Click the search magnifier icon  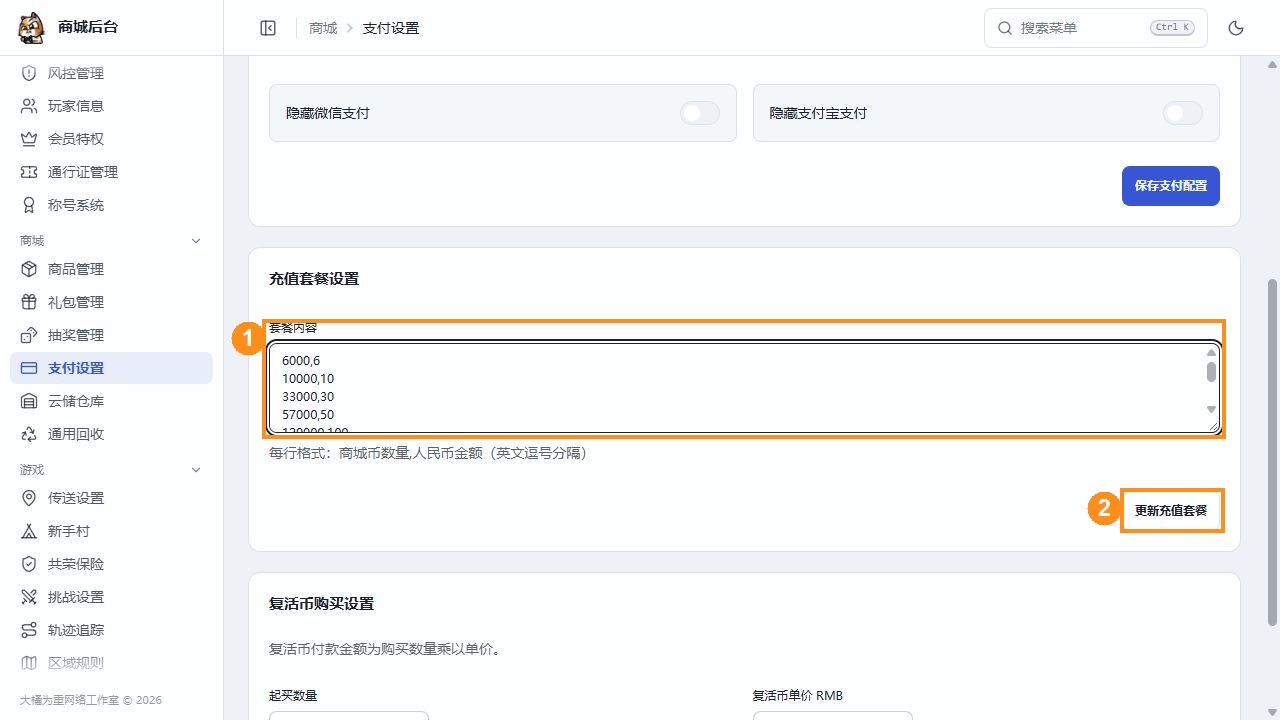point(1005,28)
